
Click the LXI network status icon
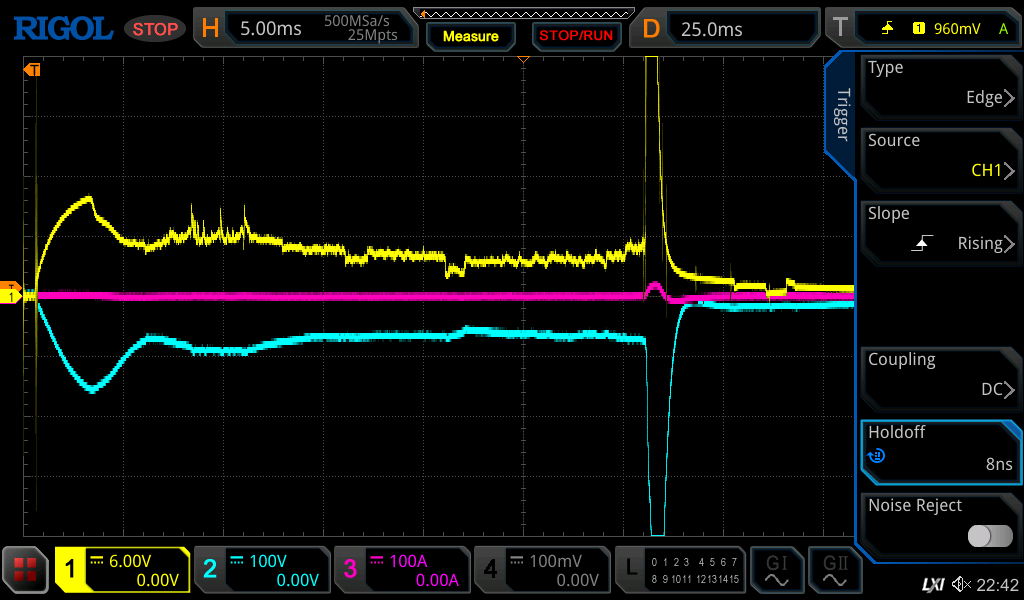pos(932,584)
